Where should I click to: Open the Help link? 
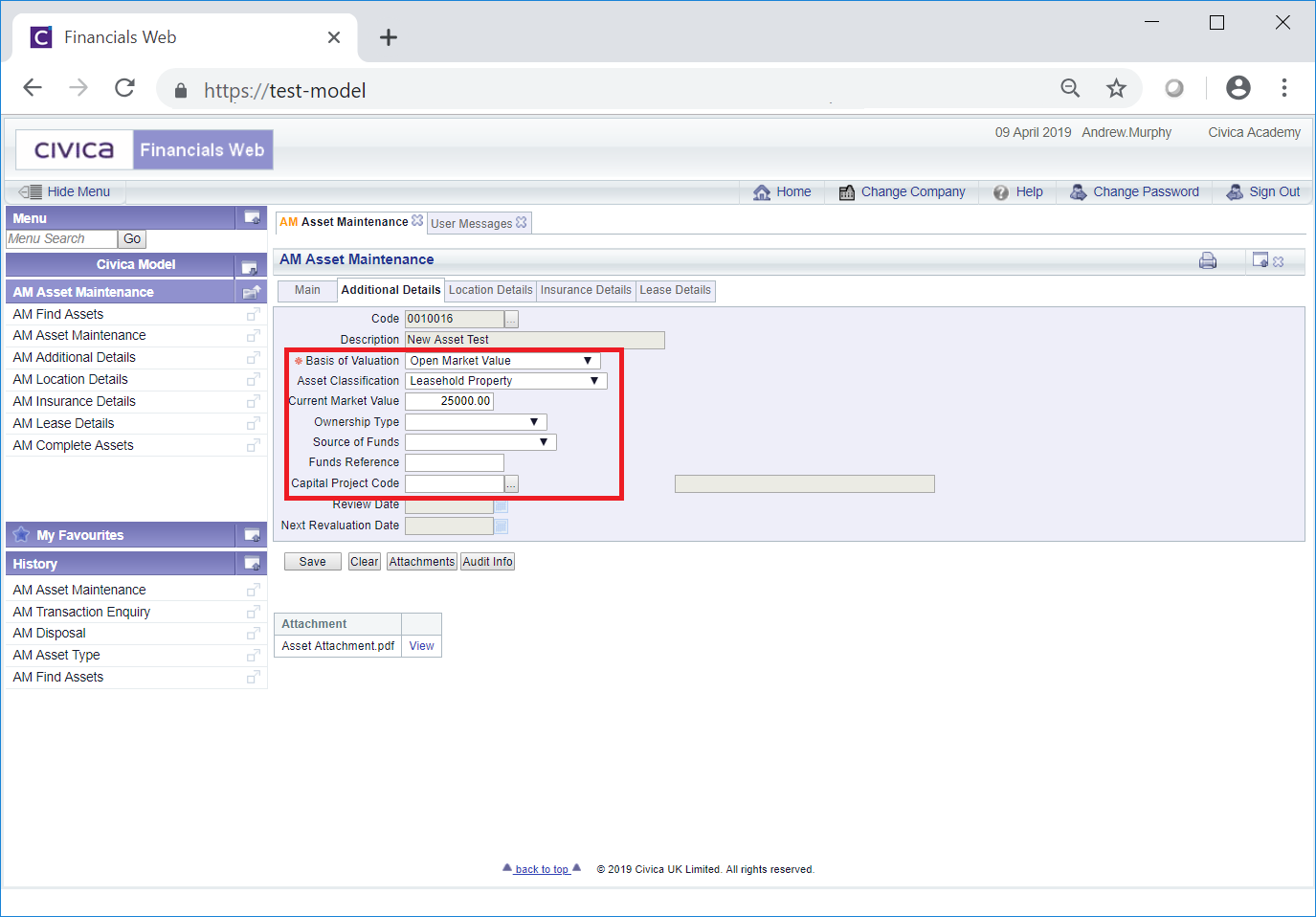[1018, 192]
